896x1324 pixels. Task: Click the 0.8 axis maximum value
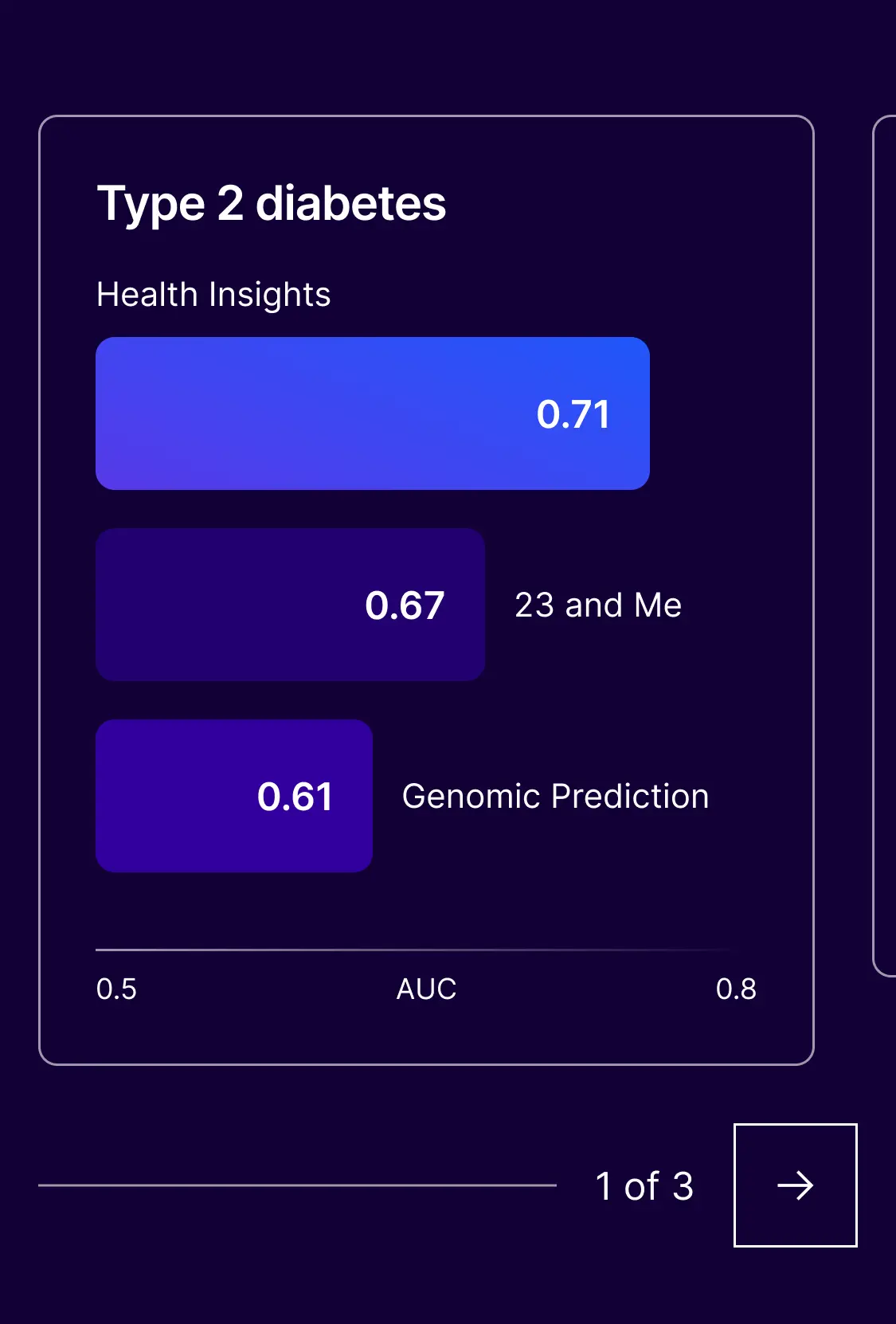(736, 989)
